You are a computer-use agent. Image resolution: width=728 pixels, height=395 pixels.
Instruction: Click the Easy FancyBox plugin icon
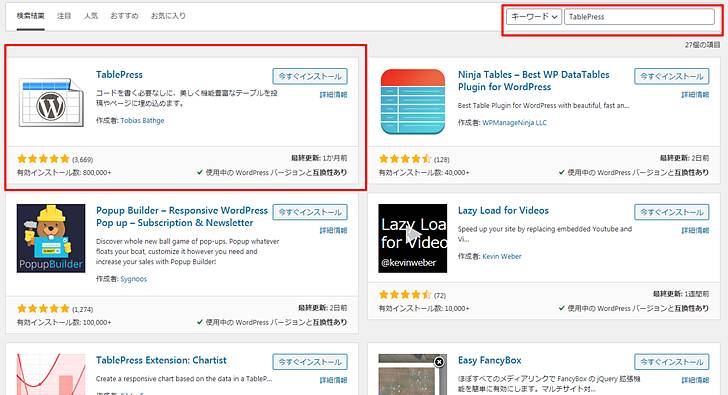click(x=413, y=374)
